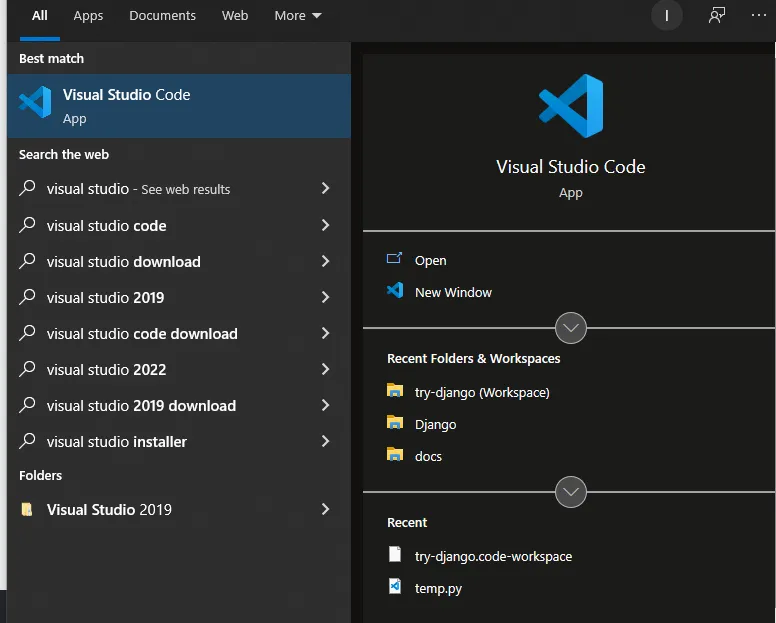The width and height of the screenshot is (776, 623).
Task: Open the More dropdown filter
Action: coord(298,16)
